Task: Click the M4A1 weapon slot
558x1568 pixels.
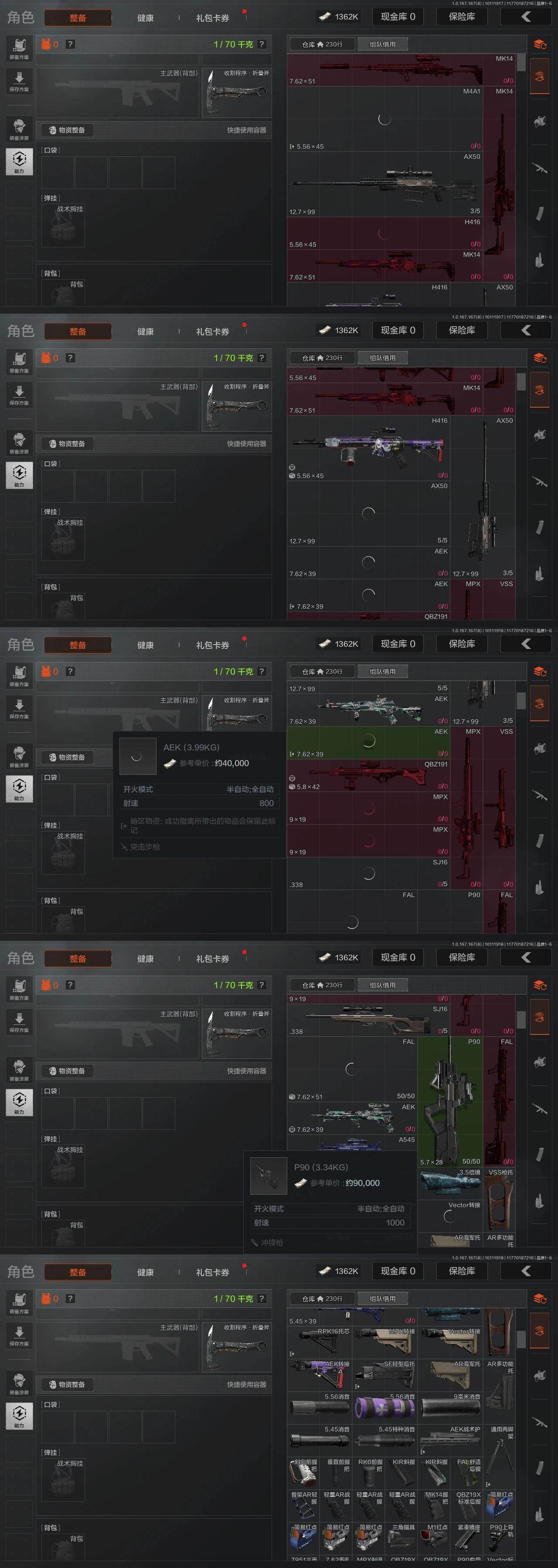Action: click(x=385, y=119)
